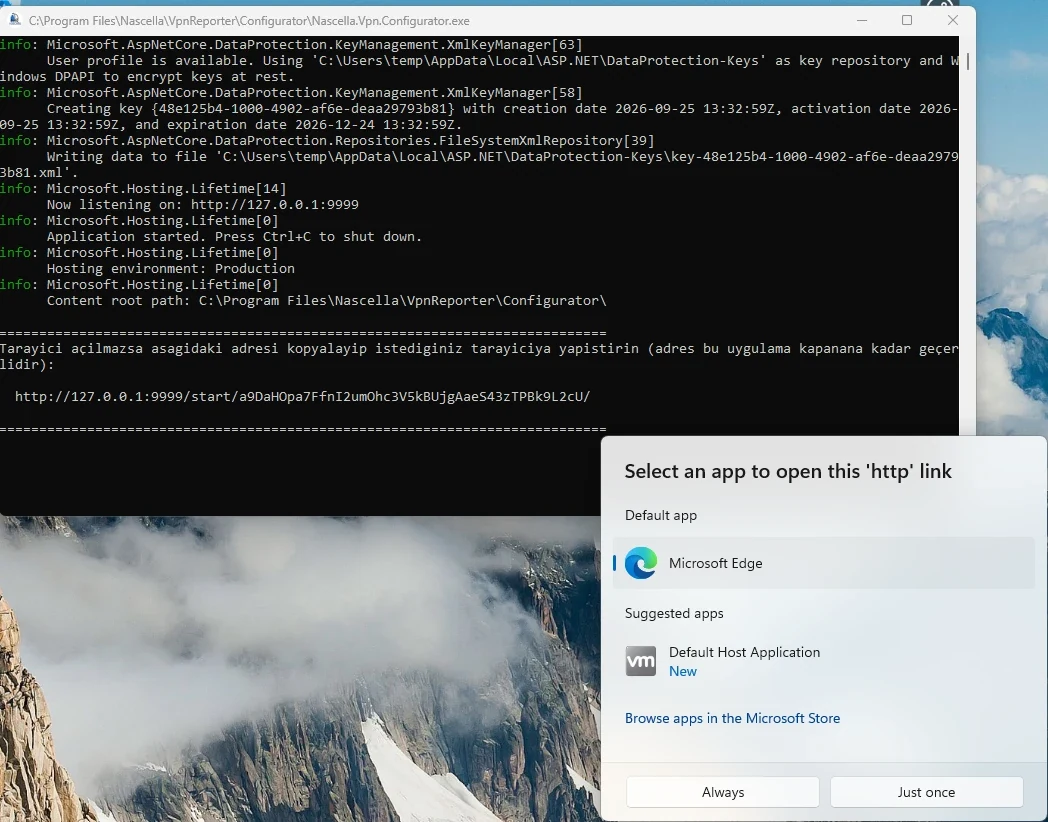Screen dimensions: 1048x822
Task: Click 'Now listening on: http://127.0.0.1:9999' line
Action: coord(203,204)
